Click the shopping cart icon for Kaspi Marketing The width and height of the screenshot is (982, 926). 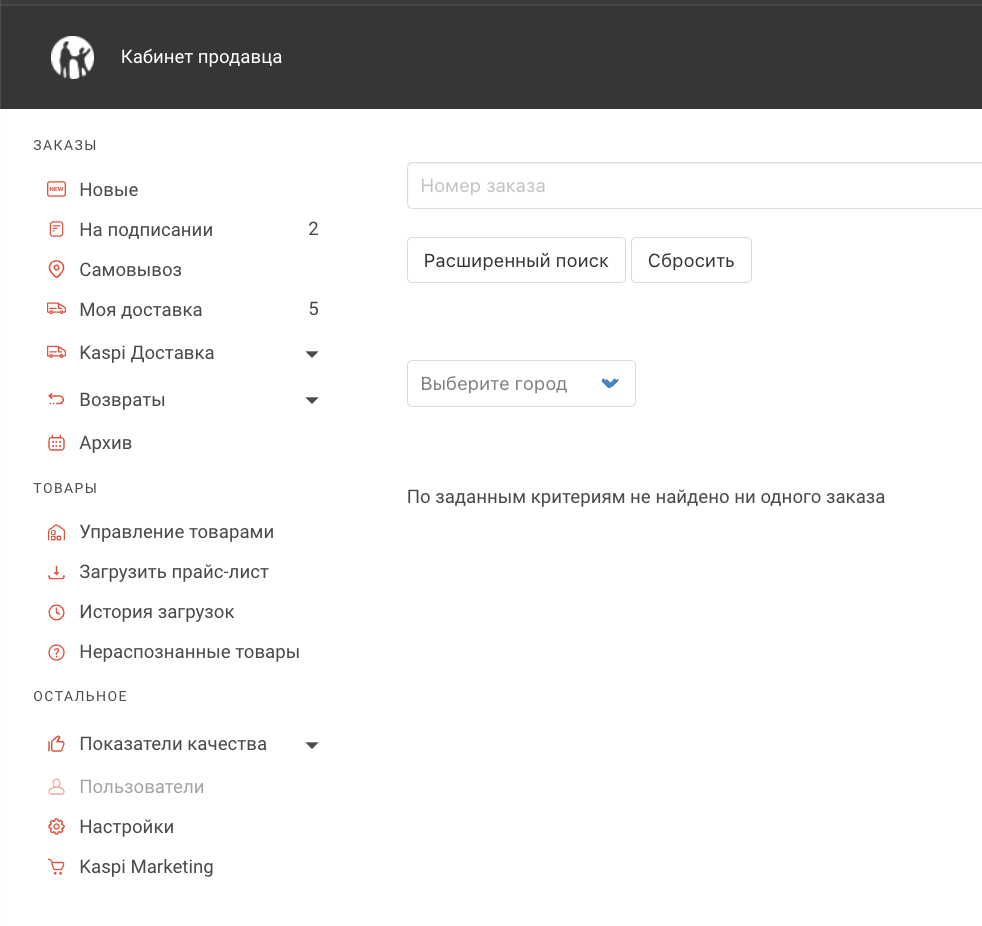click(56, 867)
